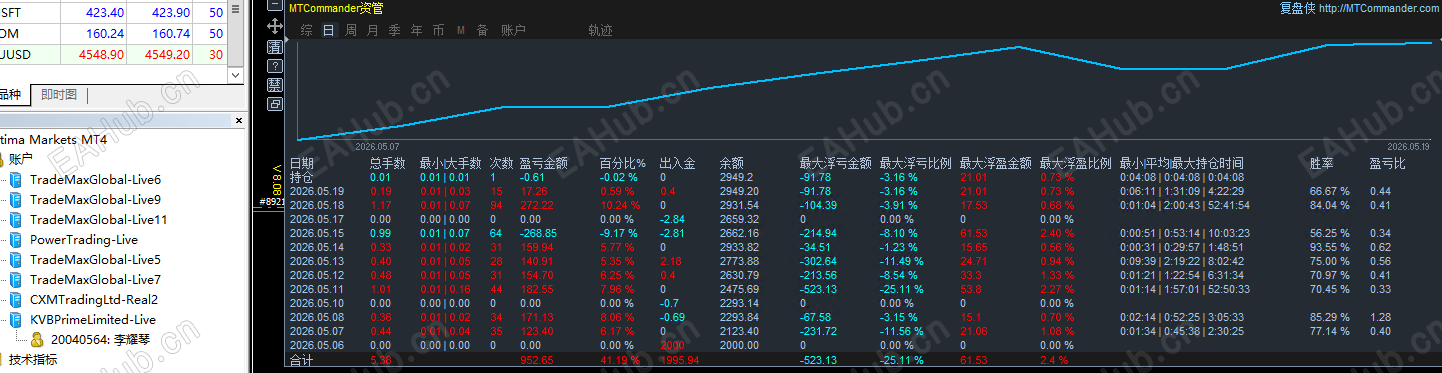The height and width of the screenshot is (373, 1442).
Task: Click the Market Watch scrollbar down arrow
Action: [x=236, y=75]
